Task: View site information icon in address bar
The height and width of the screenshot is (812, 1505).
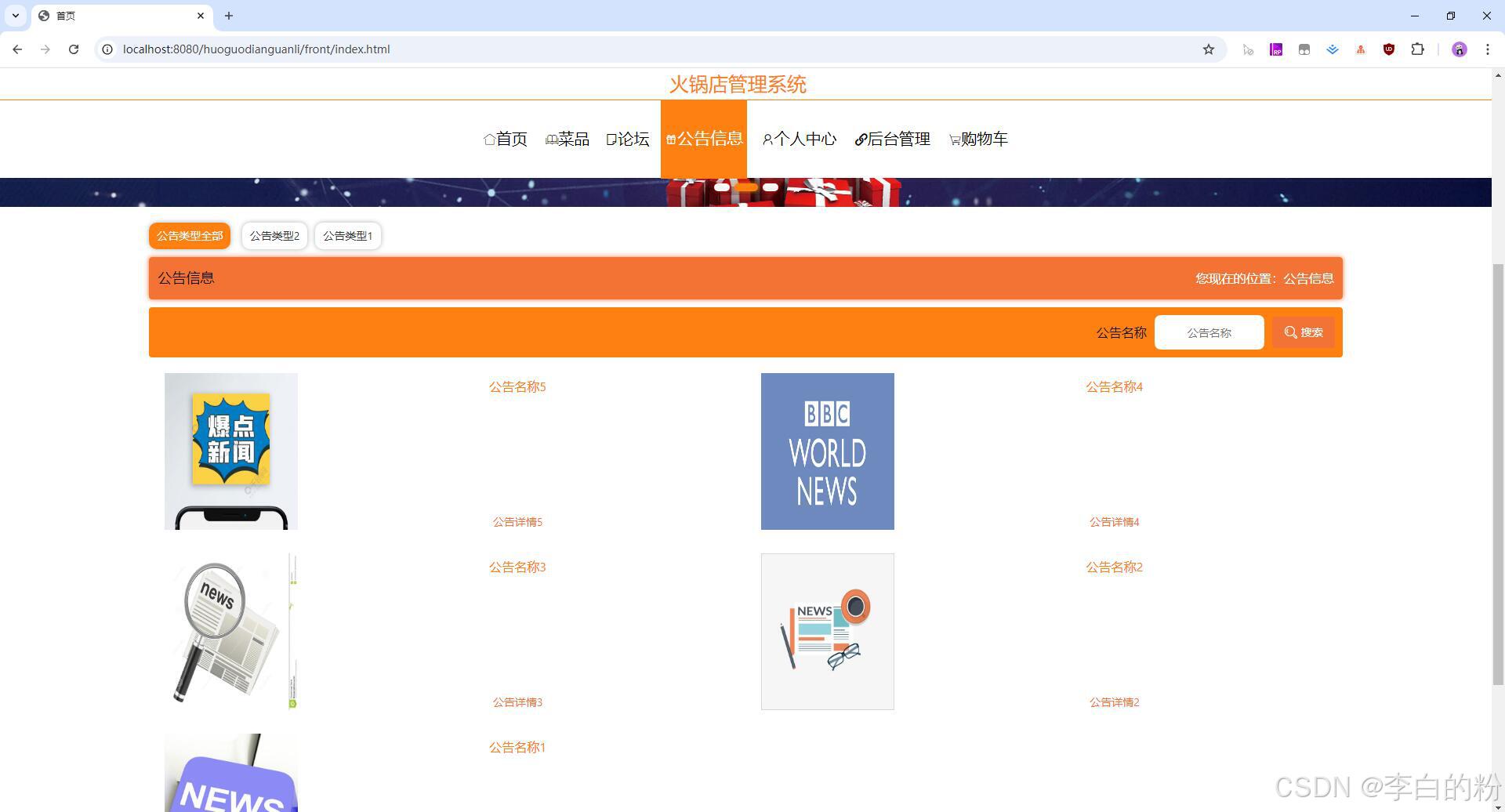Action: click(107, 49)
